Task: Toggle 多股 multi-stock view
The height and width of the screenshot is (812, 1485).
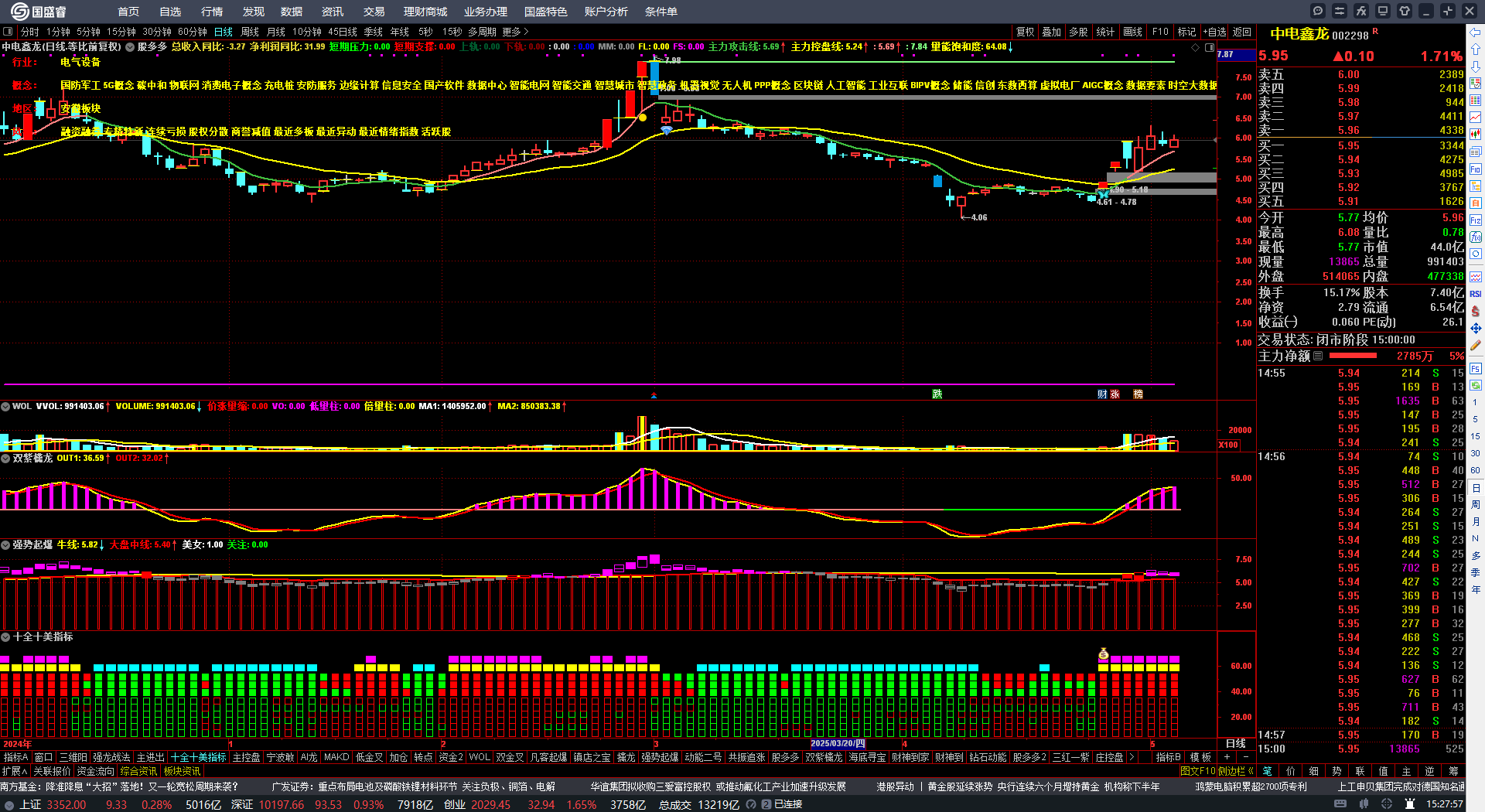Action: coord(1078,32)
